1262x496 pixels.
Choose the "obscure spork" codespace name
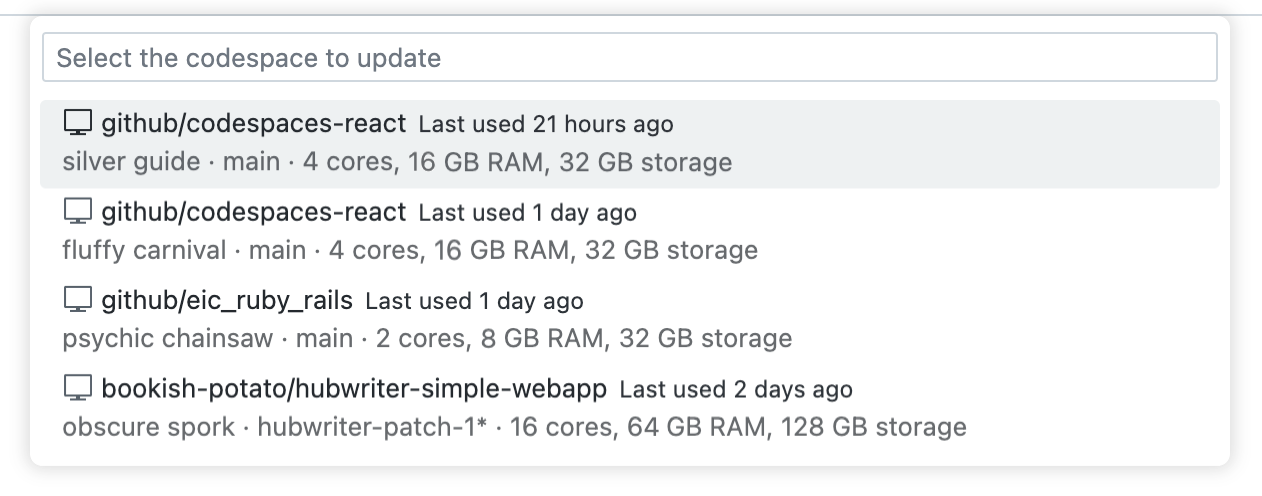click(148, 427)
